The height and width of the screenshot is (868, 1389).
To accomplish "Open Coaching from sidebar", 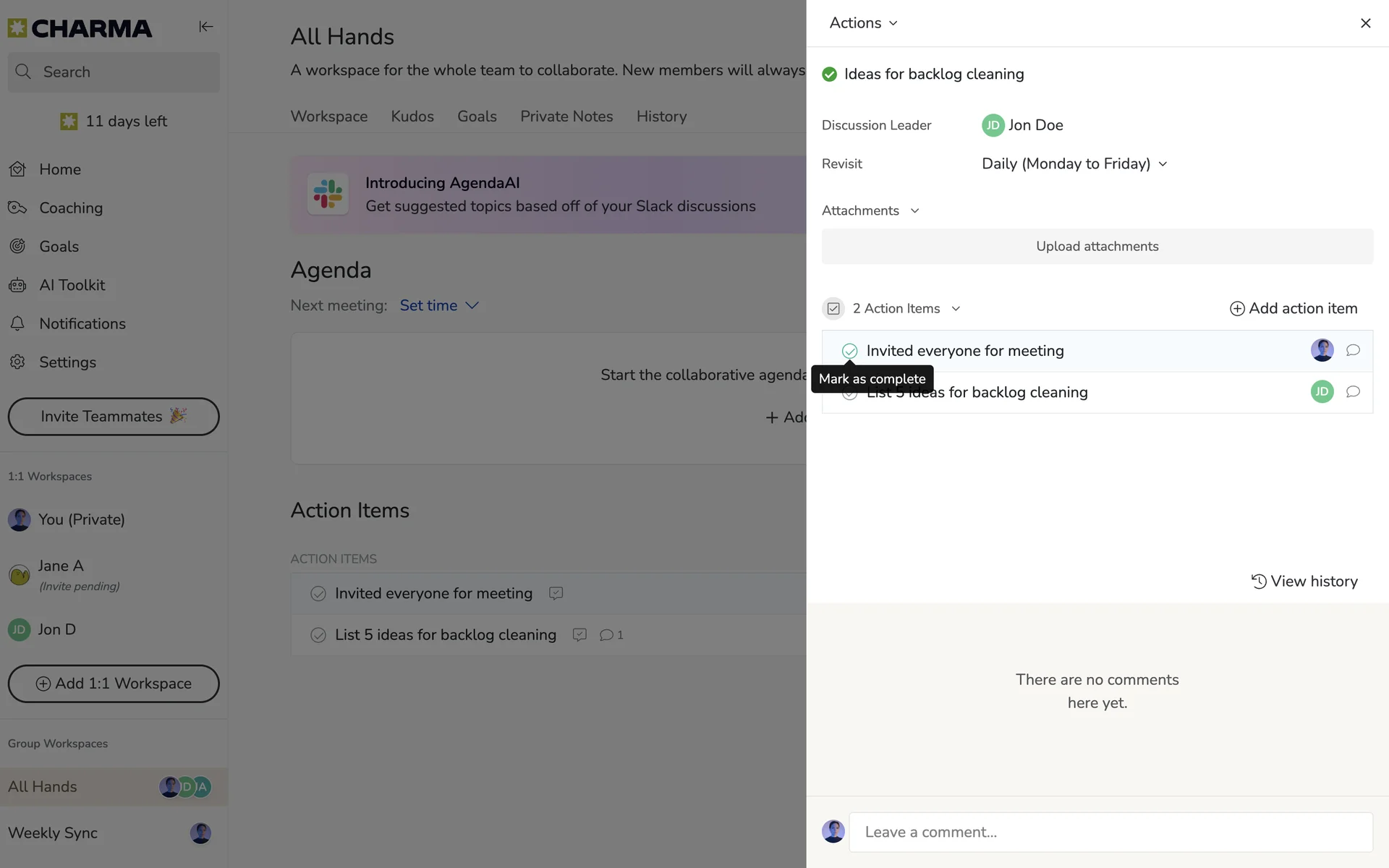I will pos(70,208).
